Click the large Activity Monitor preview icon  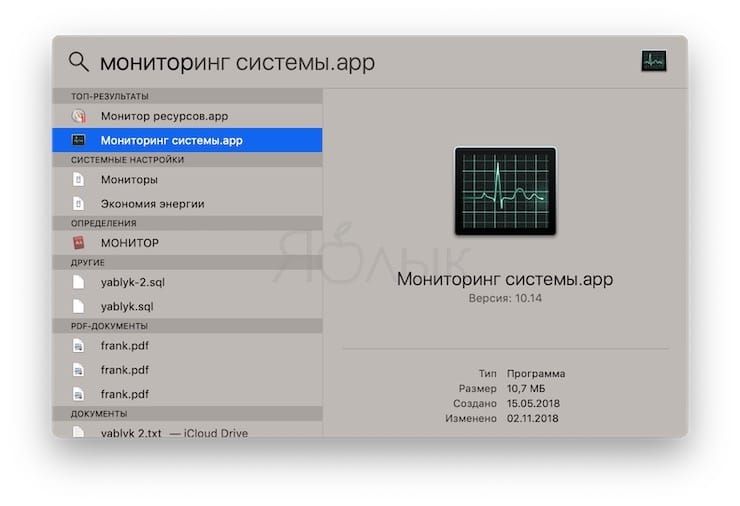(505, 191)
